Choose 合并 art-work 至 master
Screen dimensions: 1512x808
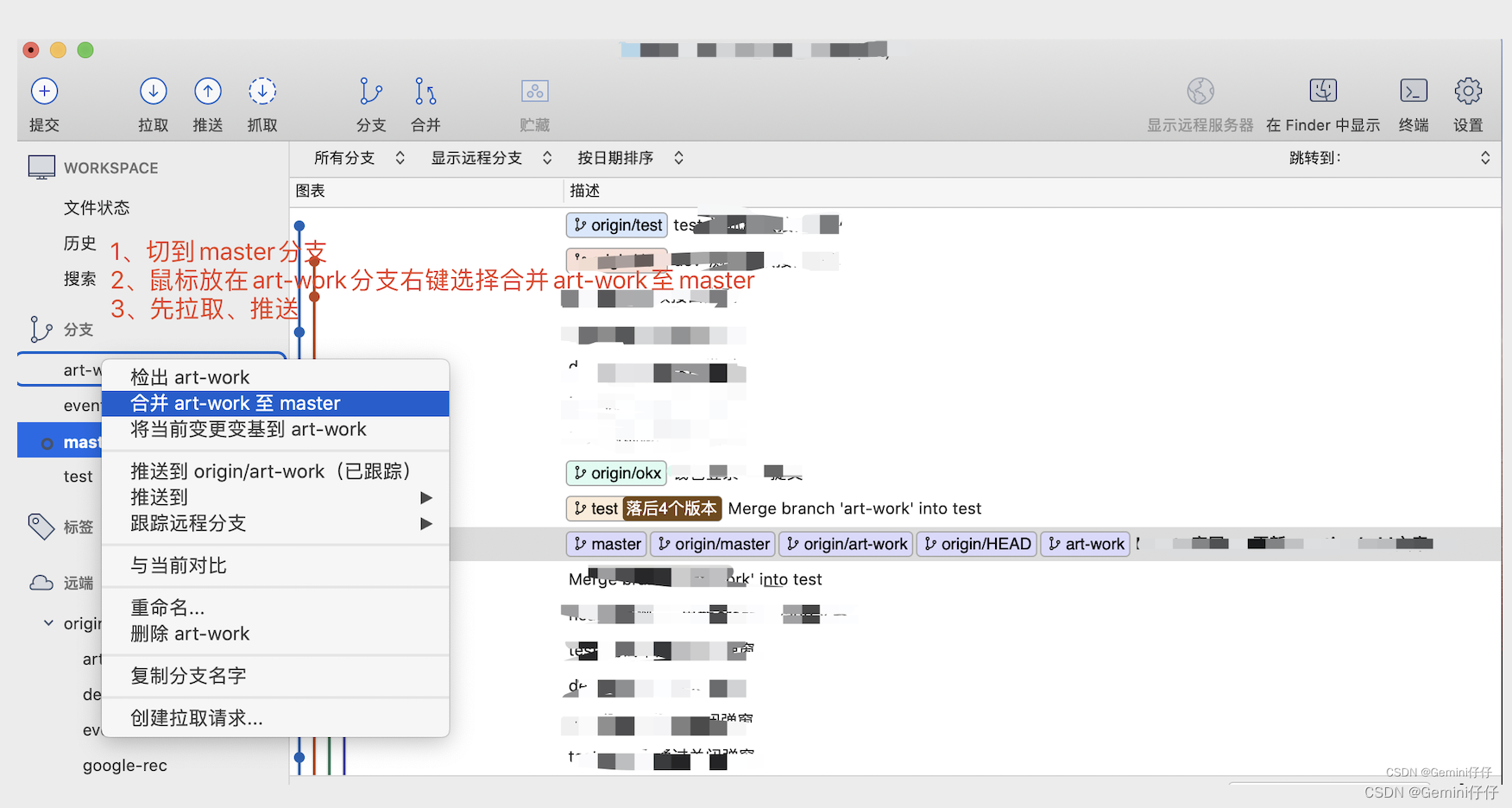pos(275,403)
